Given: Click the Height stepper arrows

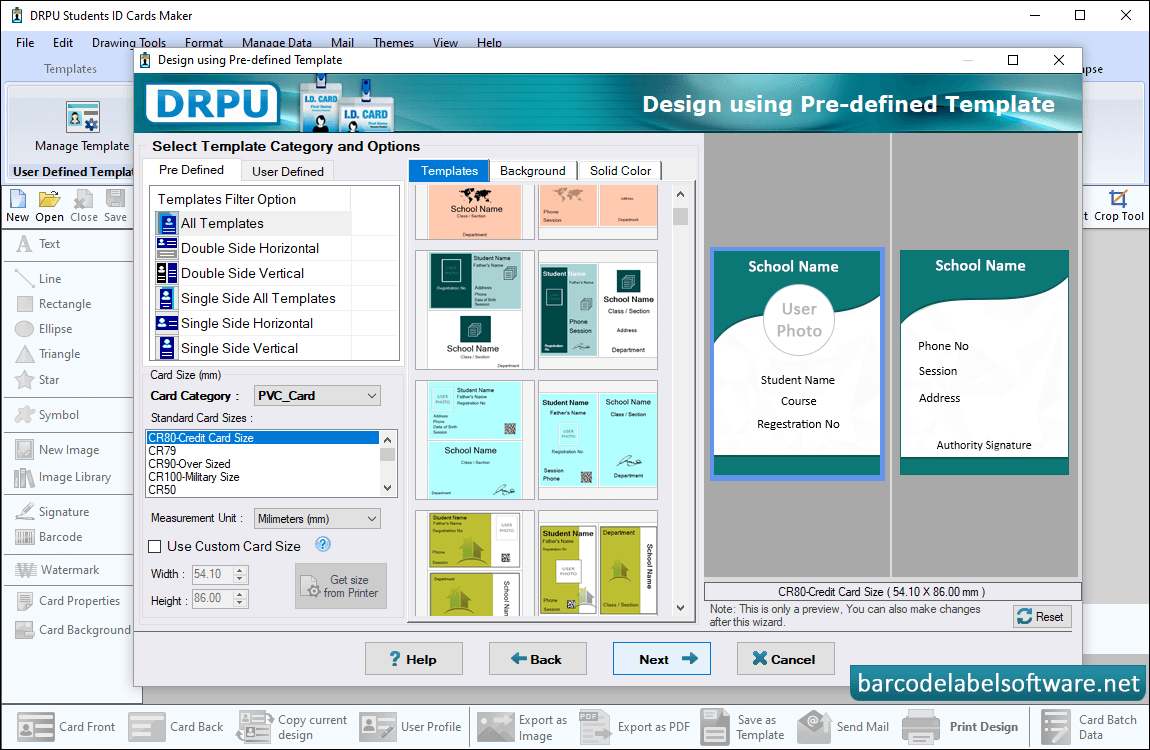Looking at the screenshot, I should 240,599.
